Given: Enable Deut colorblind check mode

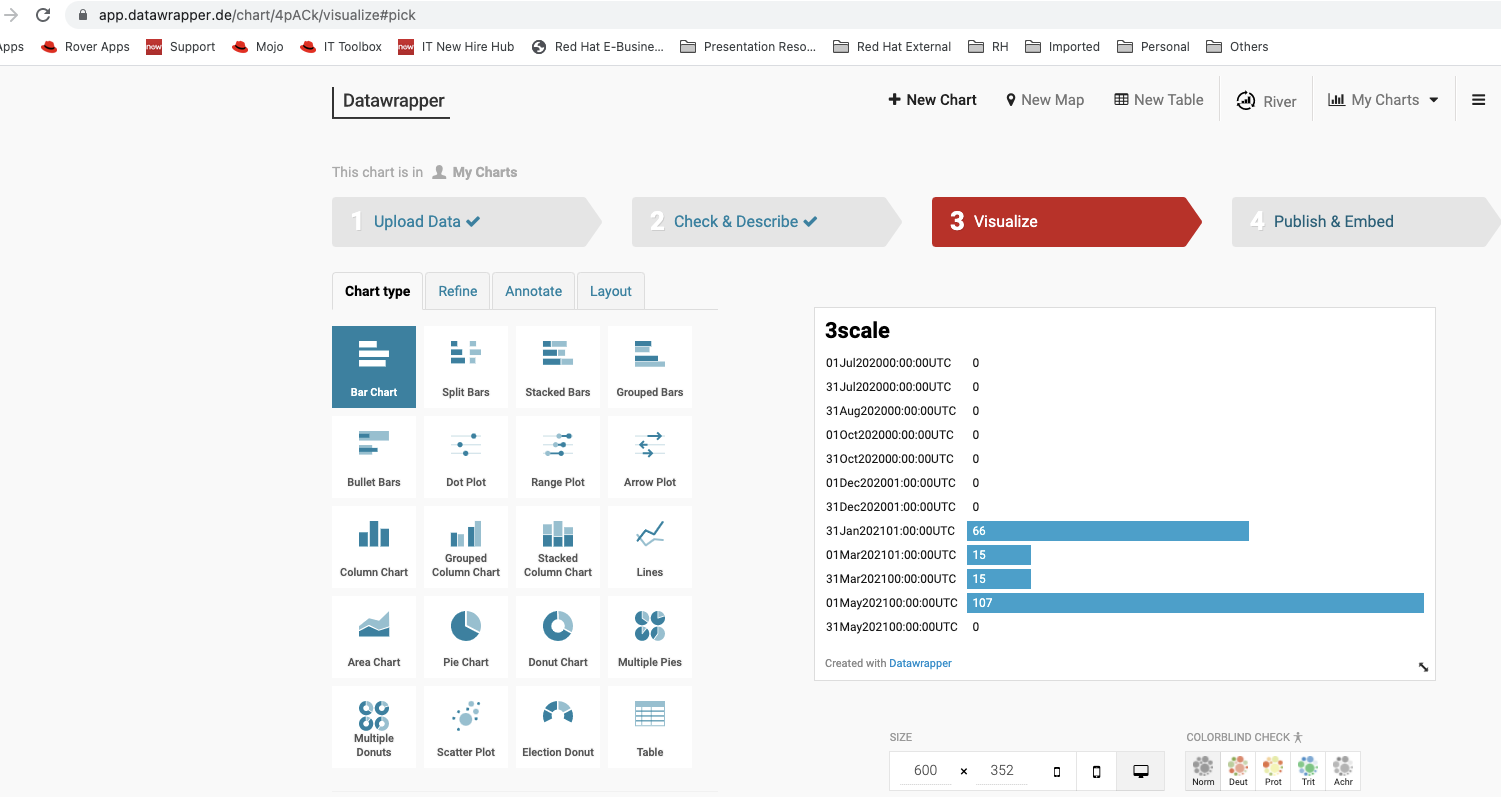Looking at the screenshot, I should (1238, 771).
